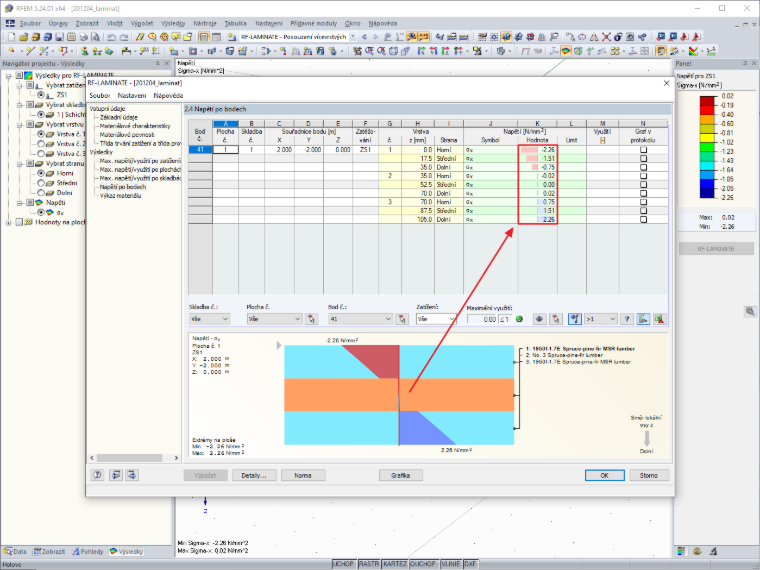Click the dark red swatch of the color legend

708,101
